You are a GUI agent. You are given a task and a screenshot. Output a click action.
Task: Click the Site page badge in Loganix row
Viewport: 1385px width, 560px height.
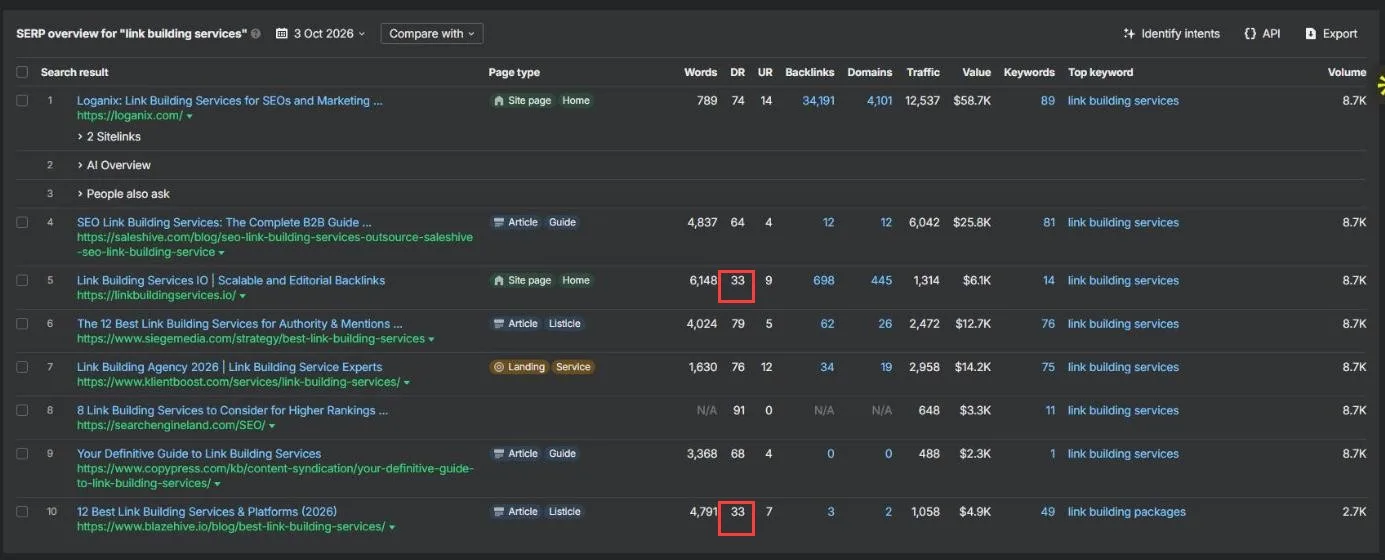(522, 101)
